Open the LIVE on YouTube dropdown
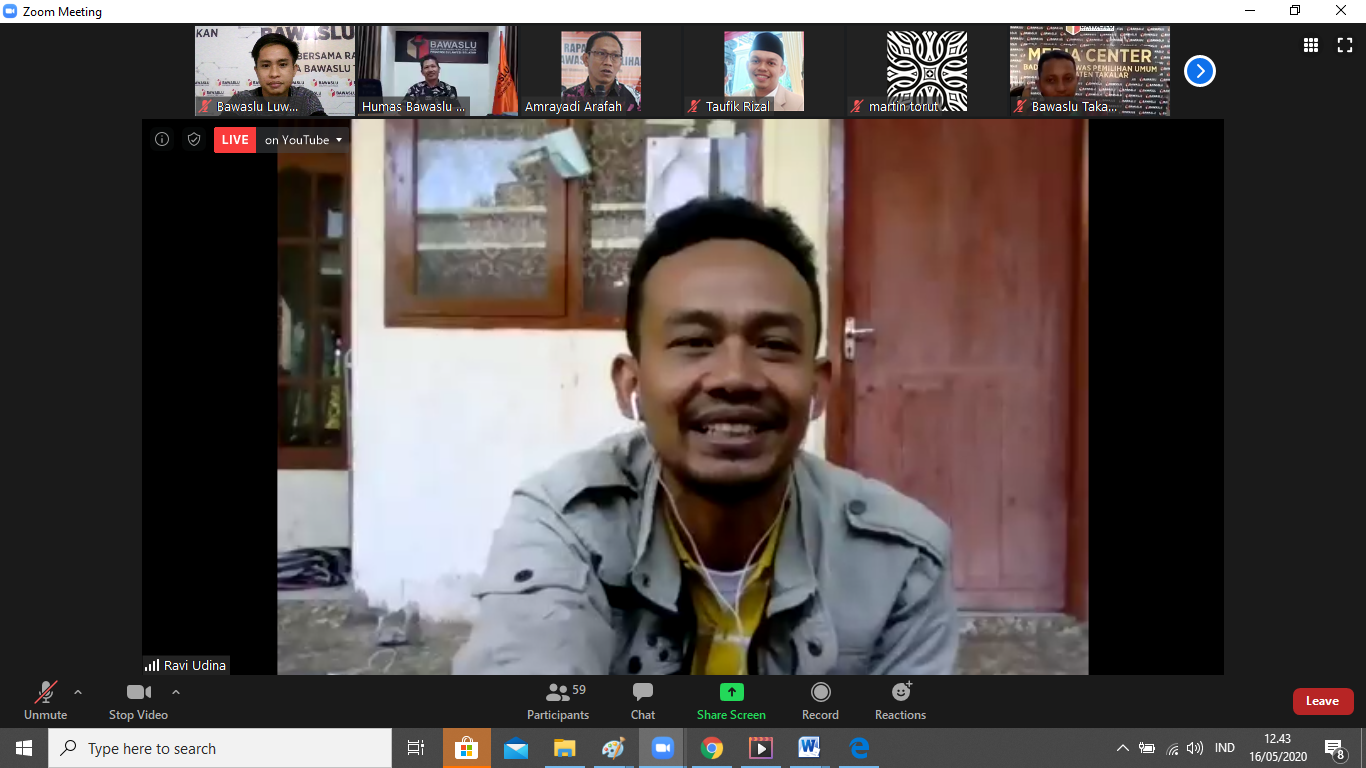 [303, 140]
